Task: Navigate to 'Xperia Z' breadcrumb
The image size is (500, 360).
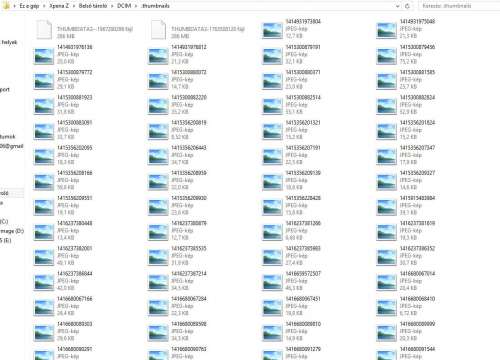Action: pos(59,6)
